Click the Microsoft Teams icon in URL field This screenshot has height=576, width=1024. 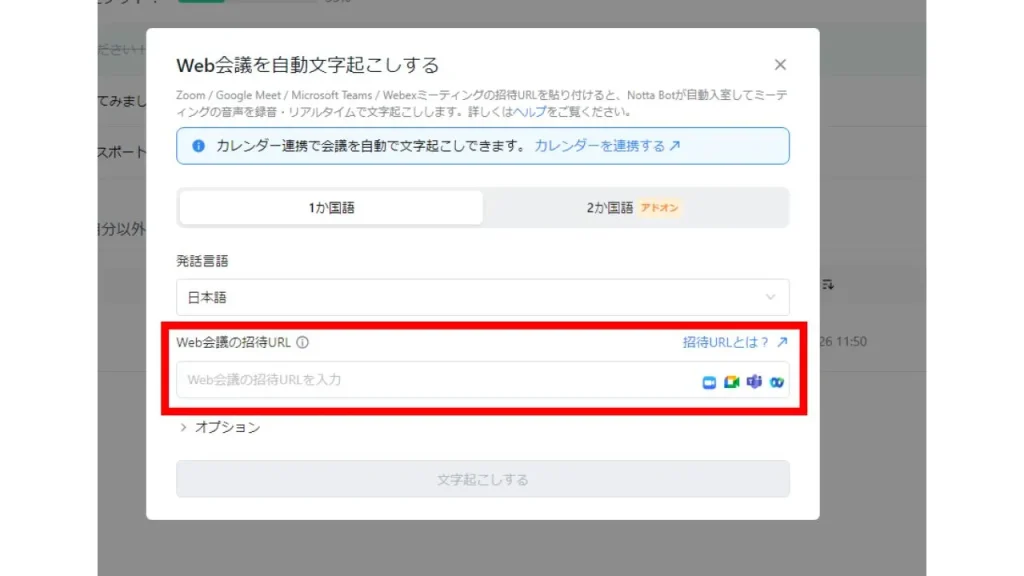(754, 381)
